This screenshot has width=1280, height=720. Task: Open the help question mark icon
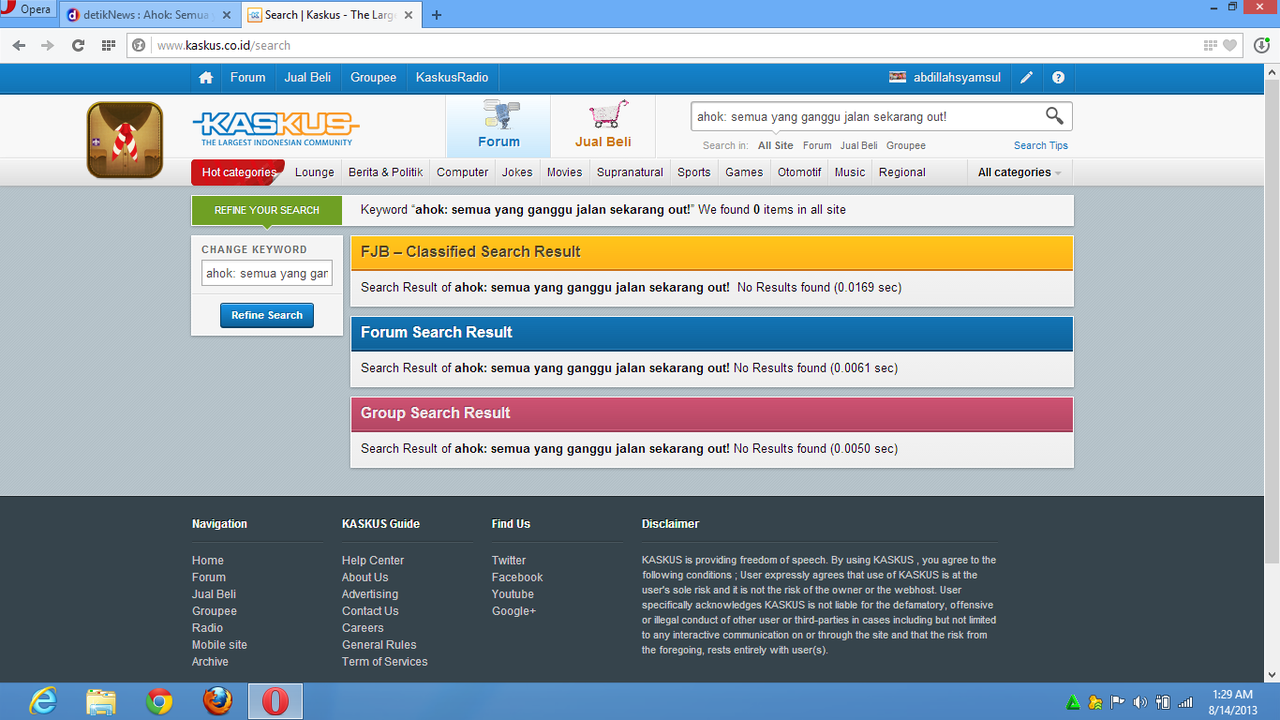(1058, 77)
